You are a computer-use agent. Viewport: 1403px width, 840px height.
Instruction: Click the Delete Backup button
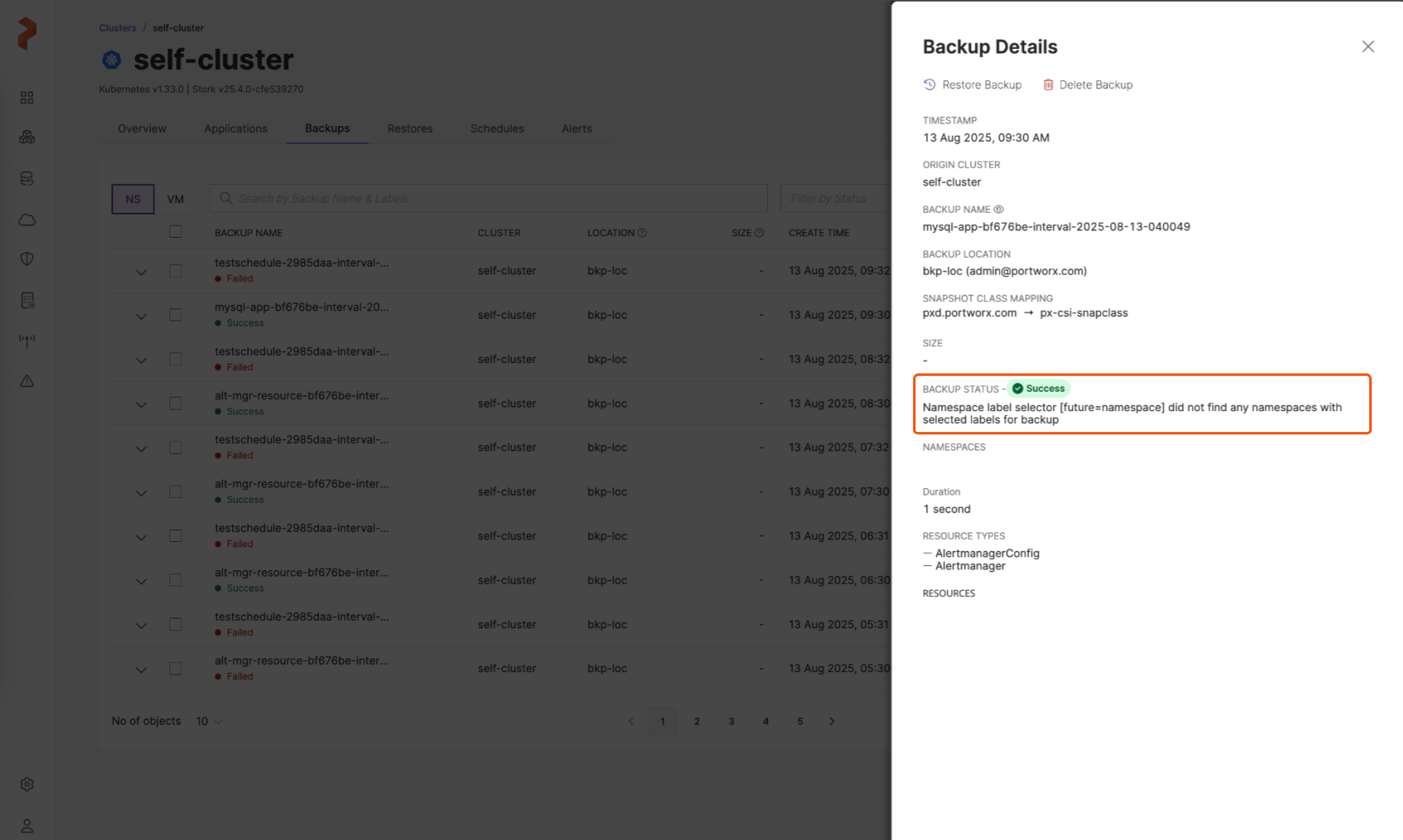(x=1087, y=85)
